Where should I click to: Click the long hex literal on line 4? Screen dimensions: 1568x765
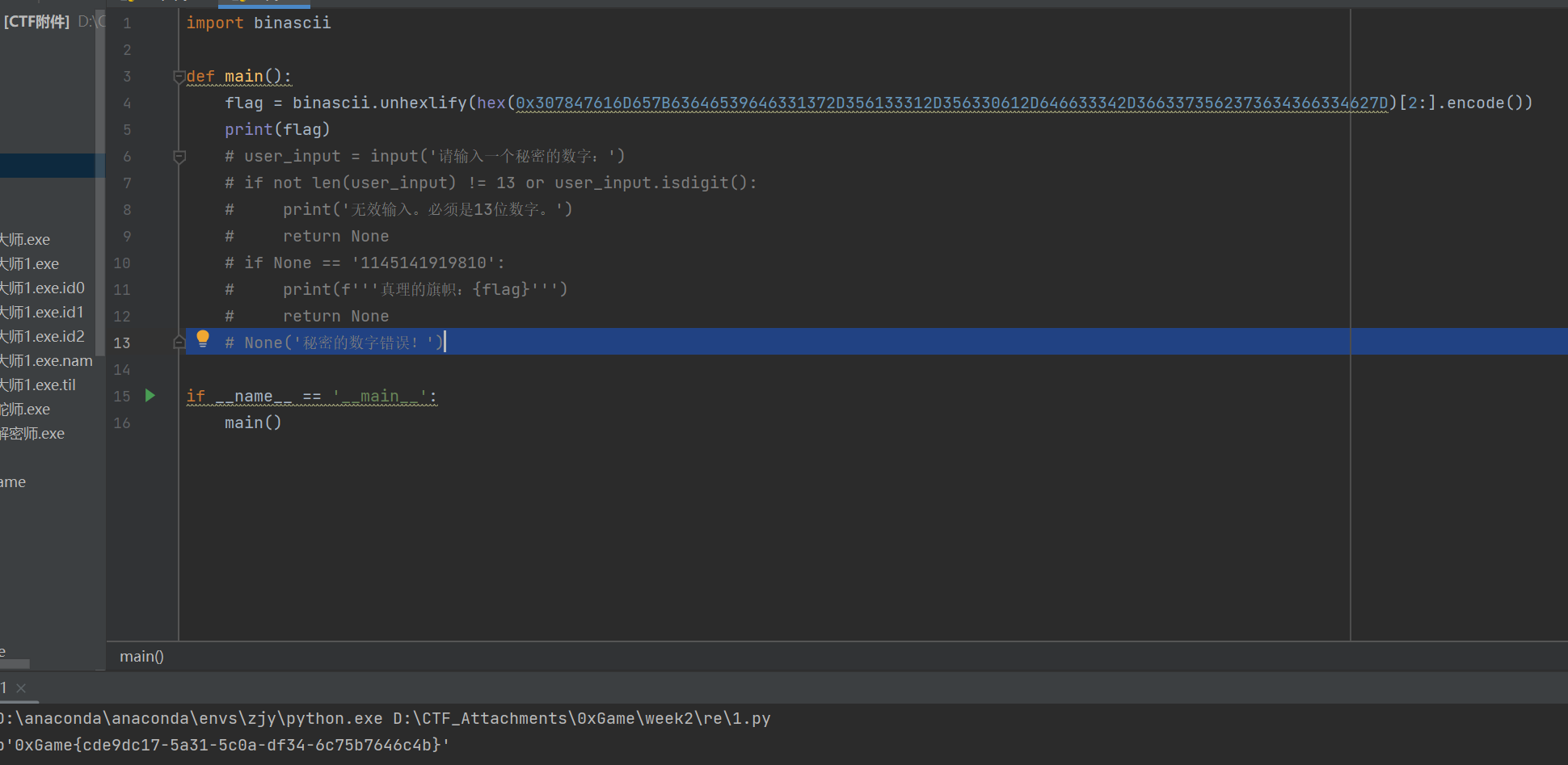(x=950, y=103)
